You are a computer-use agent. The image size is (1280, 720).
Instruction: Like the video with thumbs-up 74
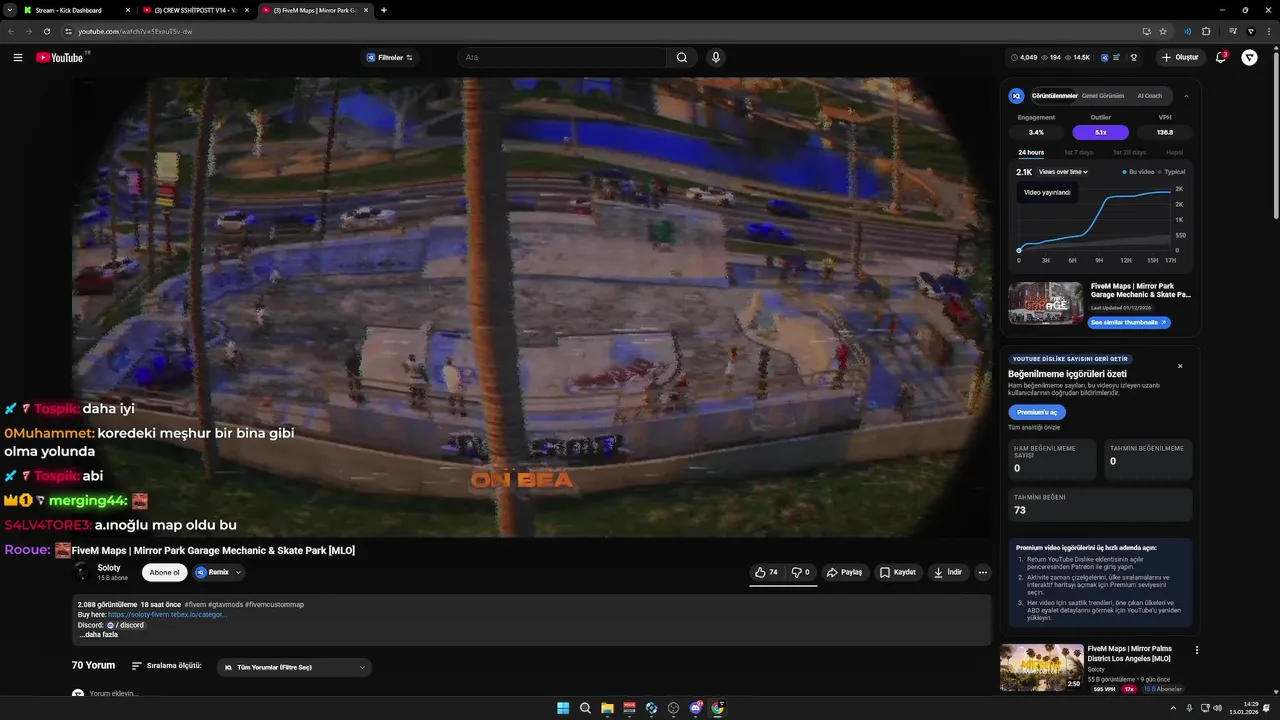(766, 573)
